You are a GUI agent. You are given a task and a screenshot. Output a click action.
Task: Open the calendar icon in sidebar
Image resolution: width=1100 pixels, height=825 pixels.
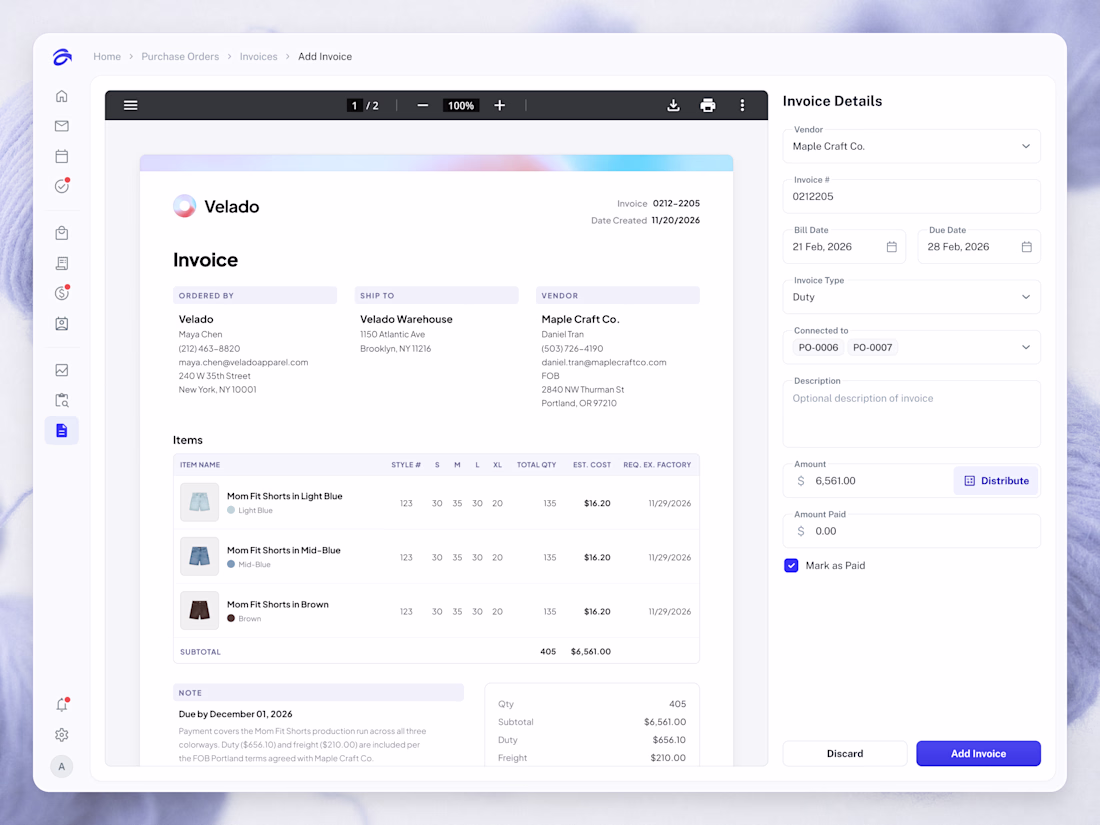point(62,156)
